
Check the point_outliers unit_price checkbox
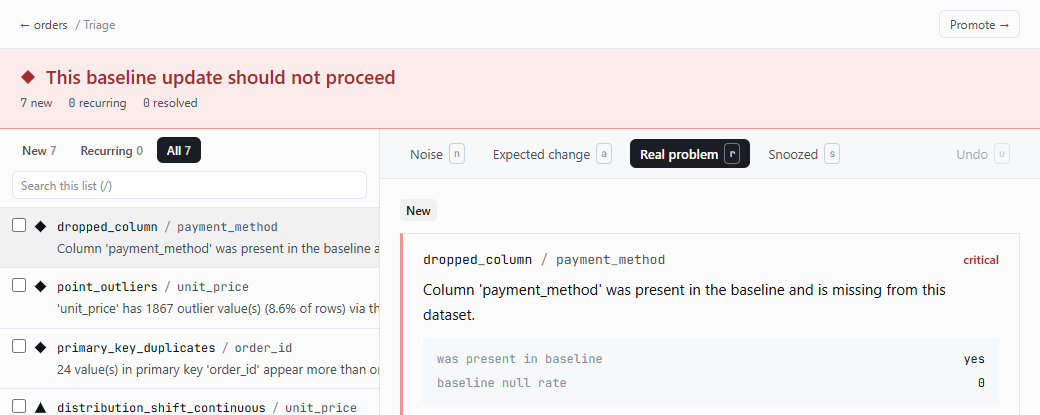(19, 286)
